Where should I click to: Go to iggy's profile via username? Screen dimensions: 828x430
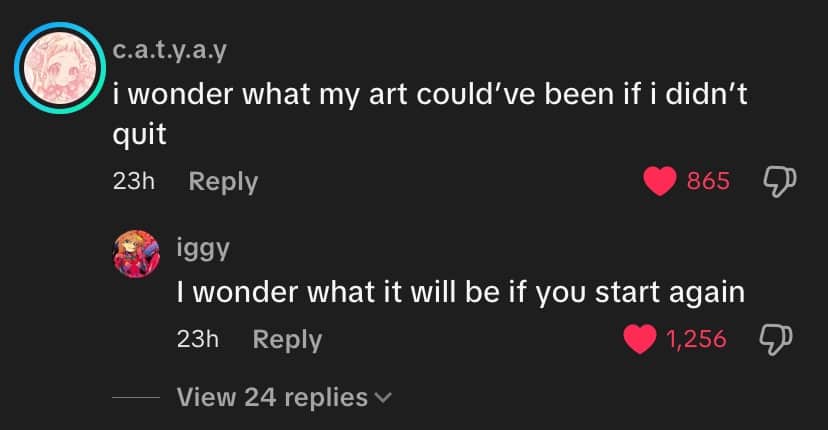202,248
